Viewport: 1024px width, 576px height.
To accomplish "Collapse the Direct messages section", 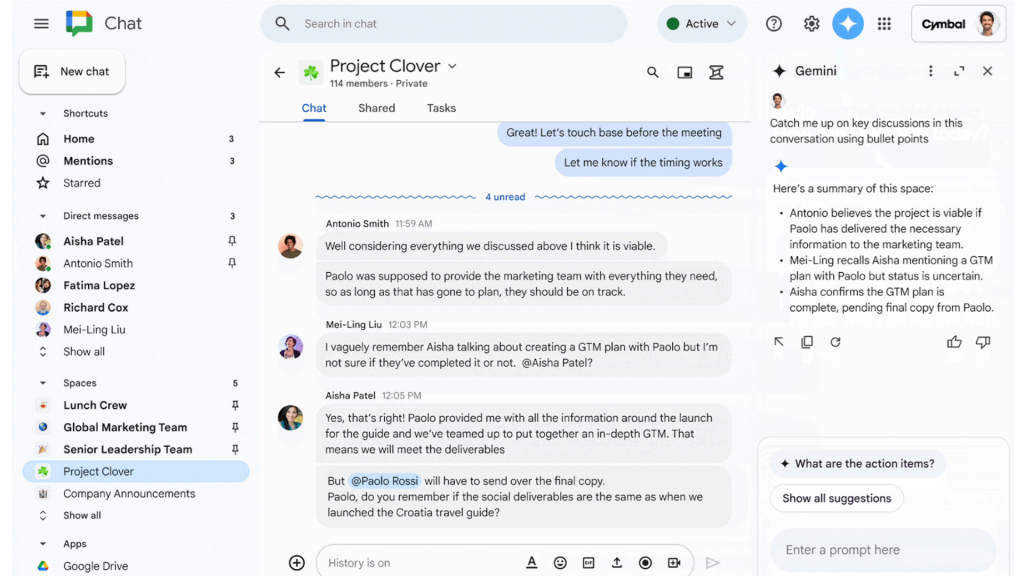I will coord(43,216).
